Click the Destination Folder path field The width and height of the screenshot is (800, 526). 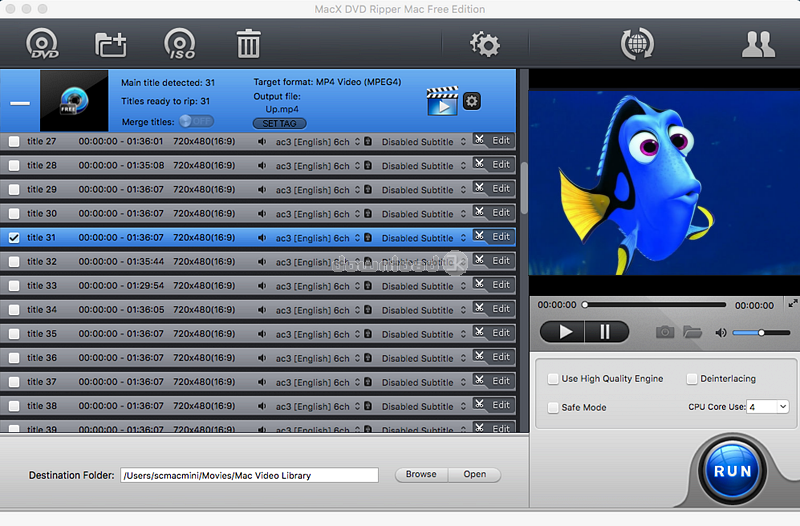pyautogui.click(x=249, y=475)
